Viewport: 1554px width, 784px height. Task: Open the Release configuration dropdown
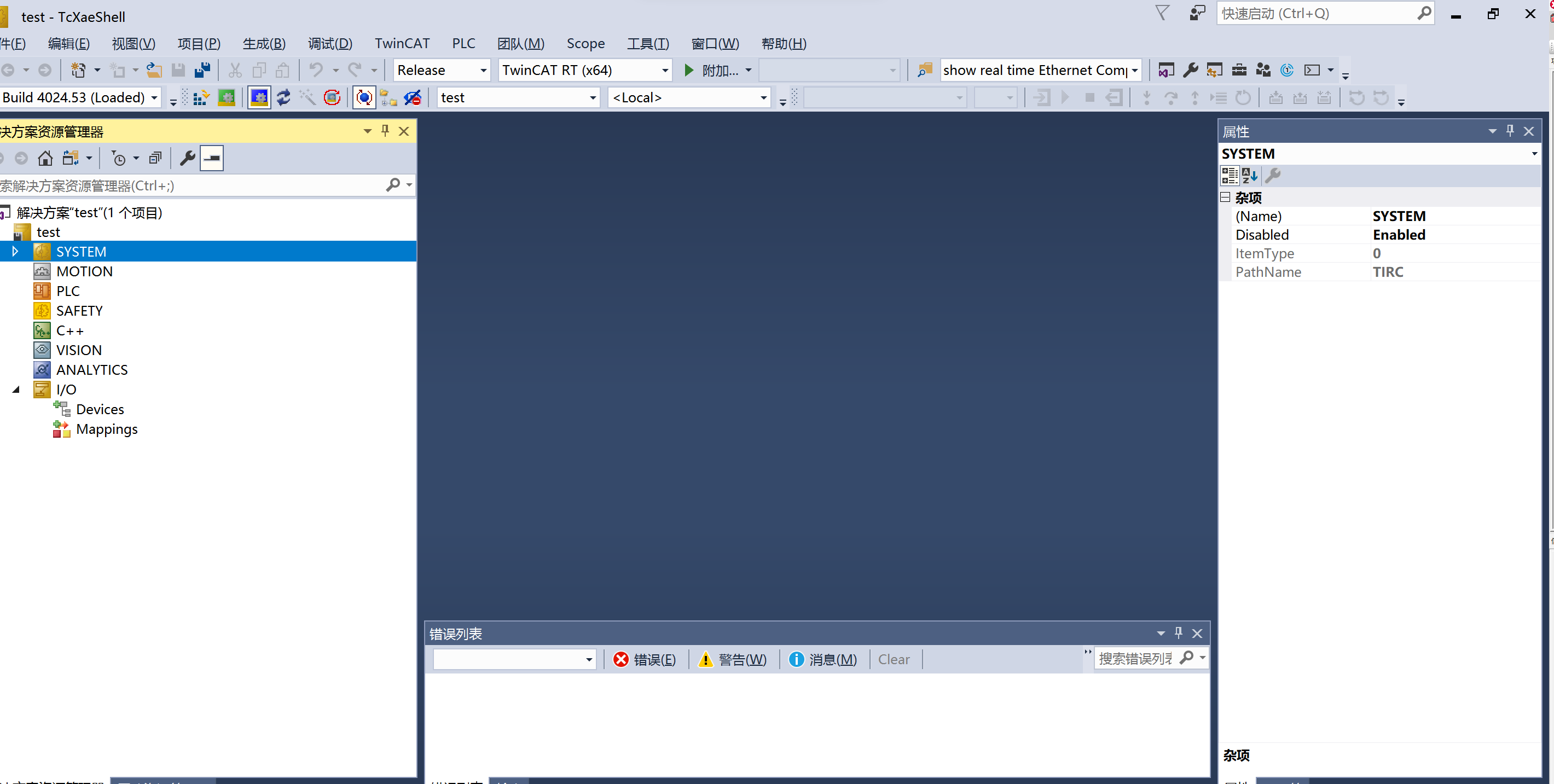coord(442,70)
